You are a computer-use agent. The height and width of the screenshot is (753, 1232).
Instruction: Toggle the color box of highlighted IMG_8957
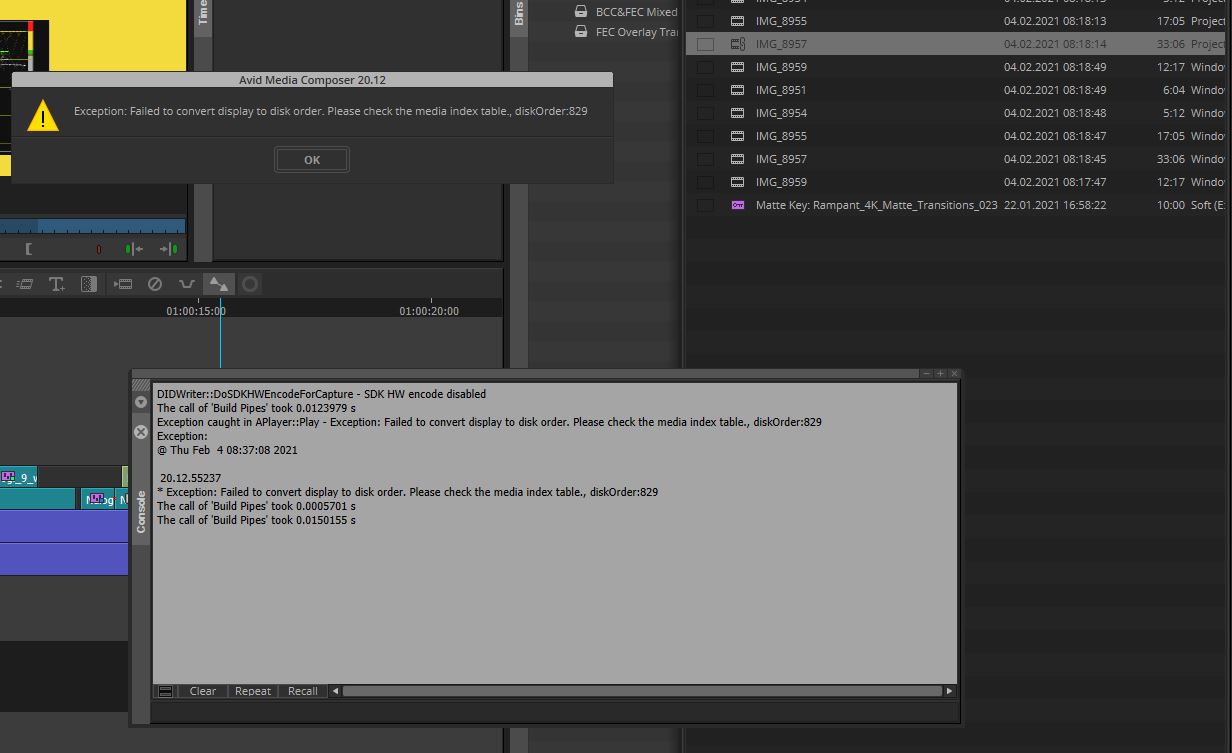pyautogui.click(x=705, y=44)
